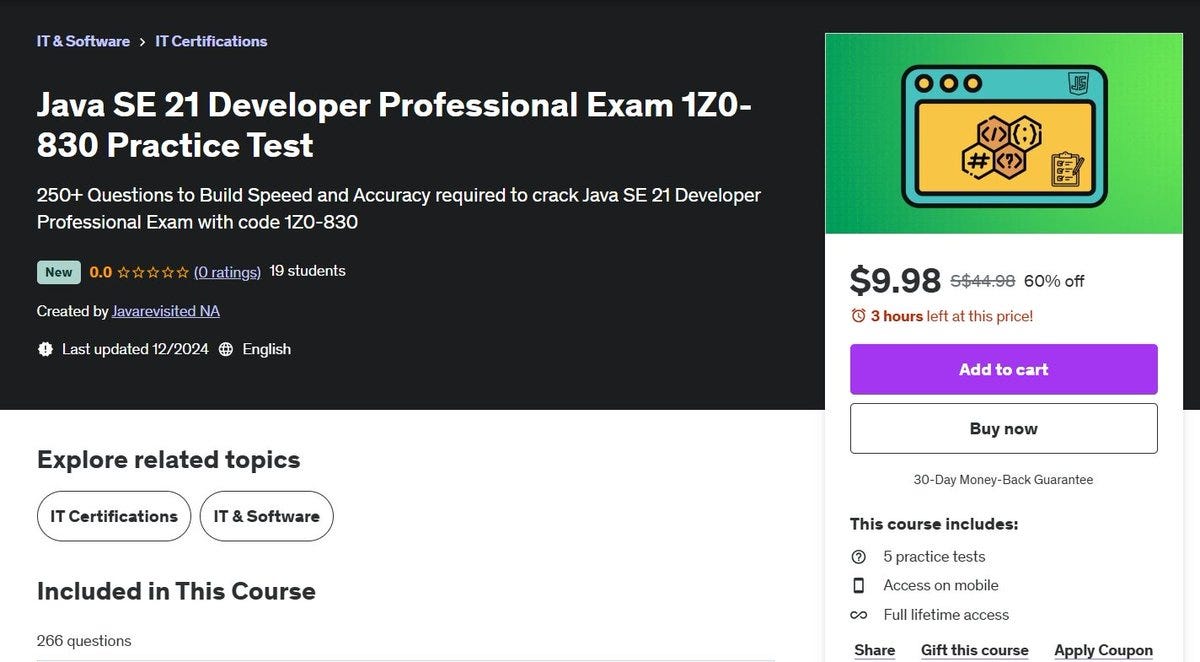1200x662 pixels.
Task: Visit Javarevisited NA instructor profile
Action: pyautogui.click(x=166, y=311)
